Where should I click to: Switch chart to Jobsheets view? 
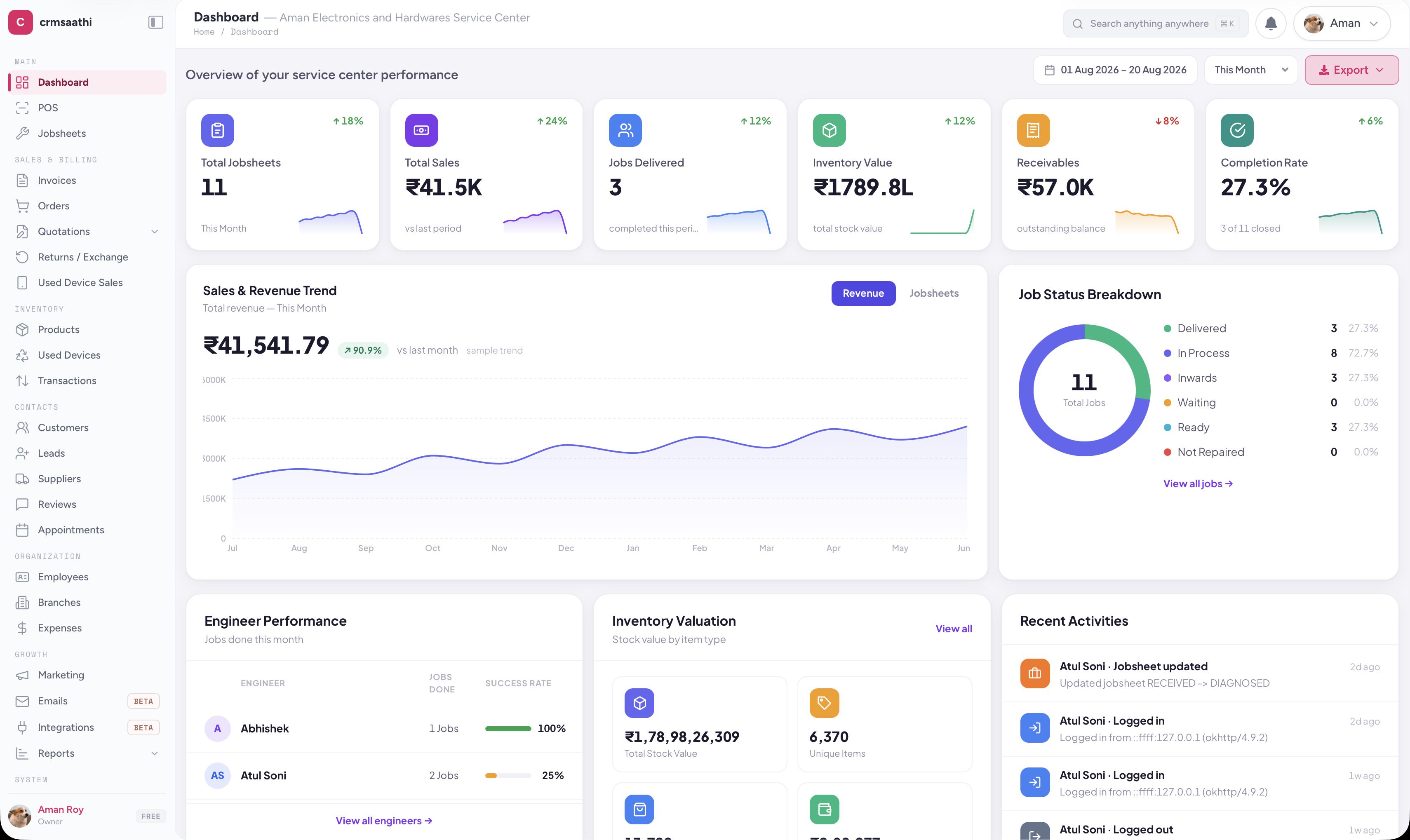pos(934,293)
